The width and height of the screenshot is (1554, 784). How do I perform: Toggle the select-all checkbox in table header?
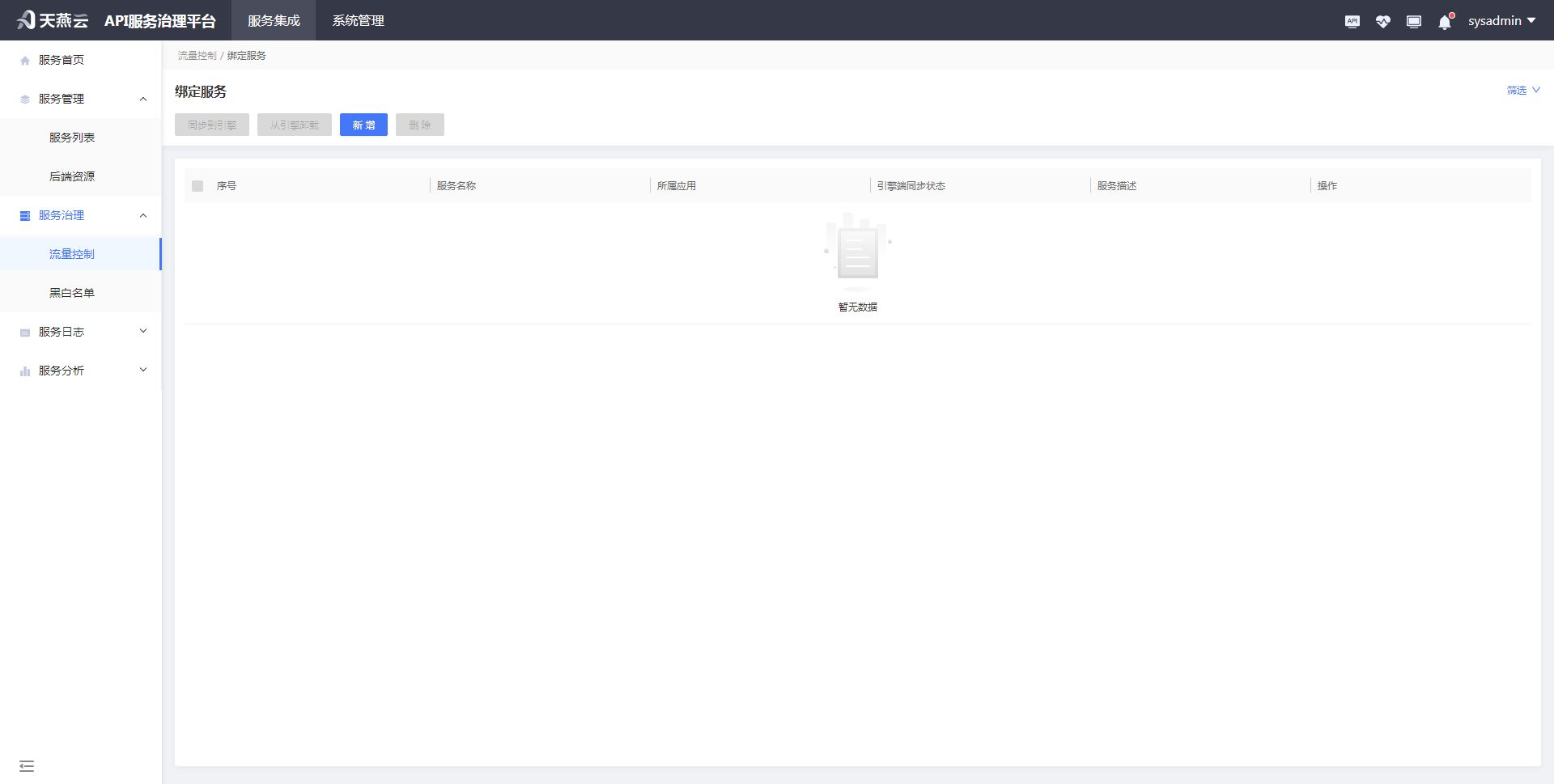pyautogui.click(x=197, y=186)
